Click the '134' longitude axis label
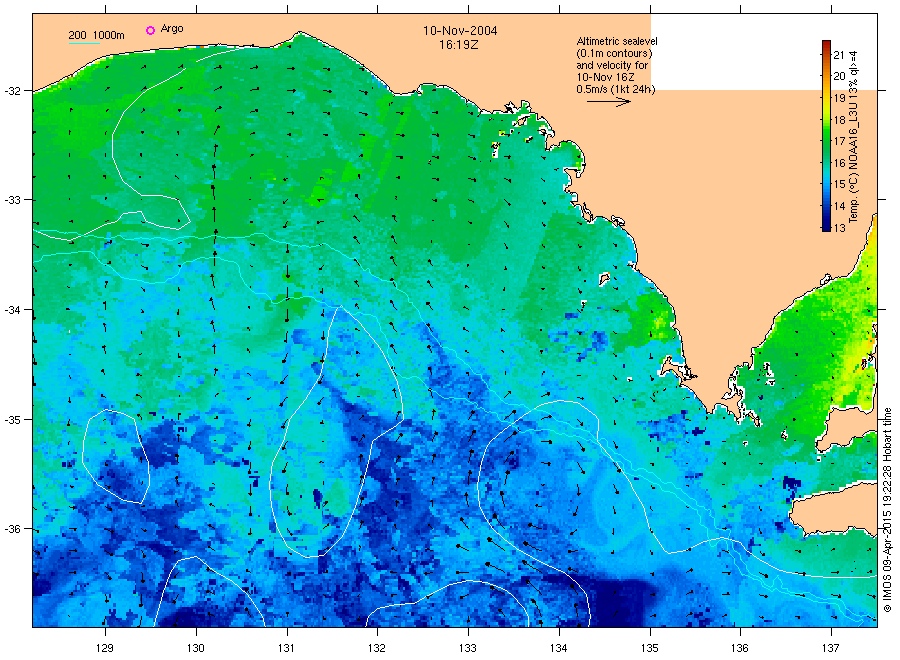This screenshot has width=900, height=660. 558,648
